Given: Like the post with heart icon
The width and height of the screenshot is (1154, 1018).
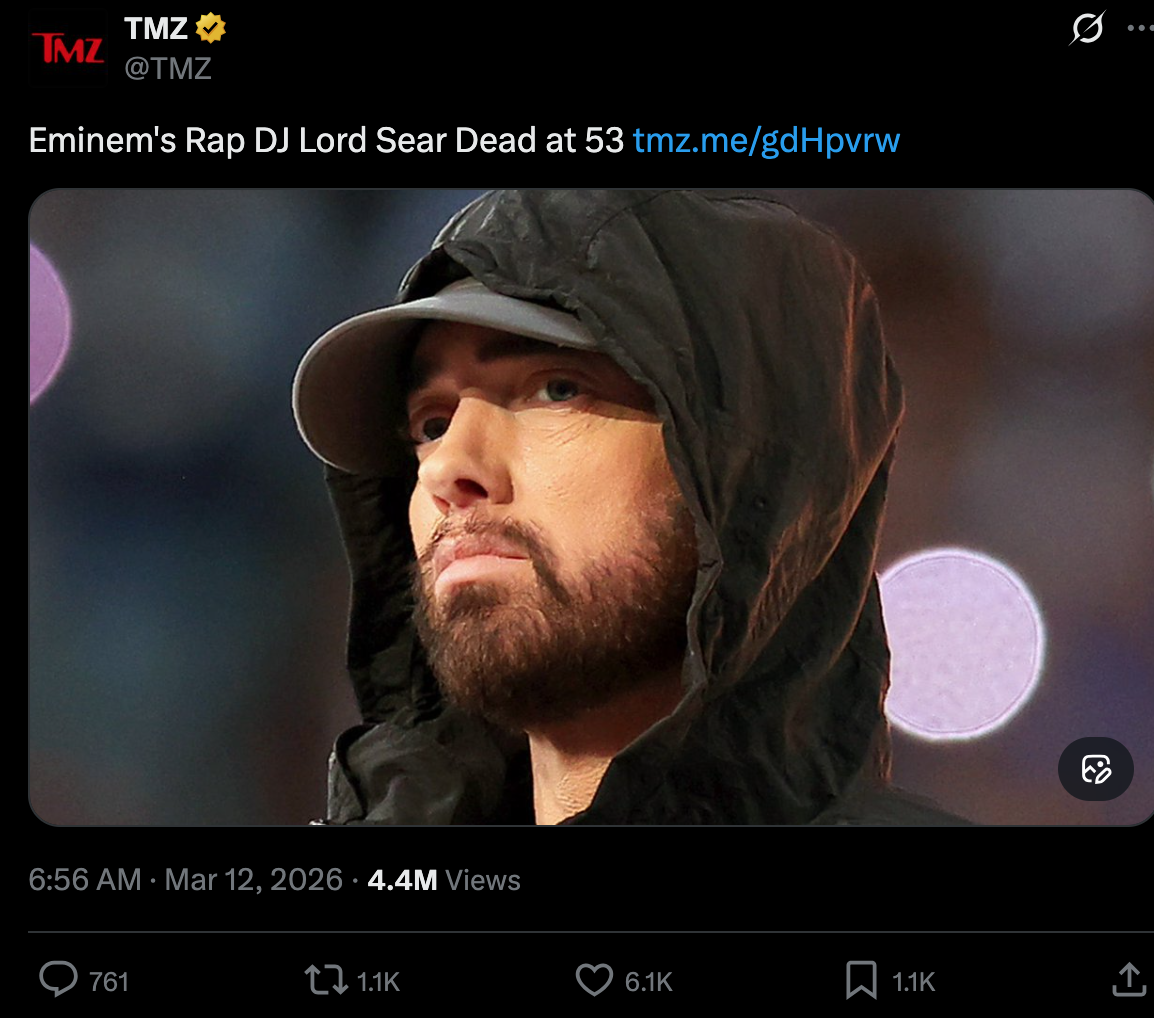Looking at the screenshot, I should pyautogui.click(x=594, y=980).
